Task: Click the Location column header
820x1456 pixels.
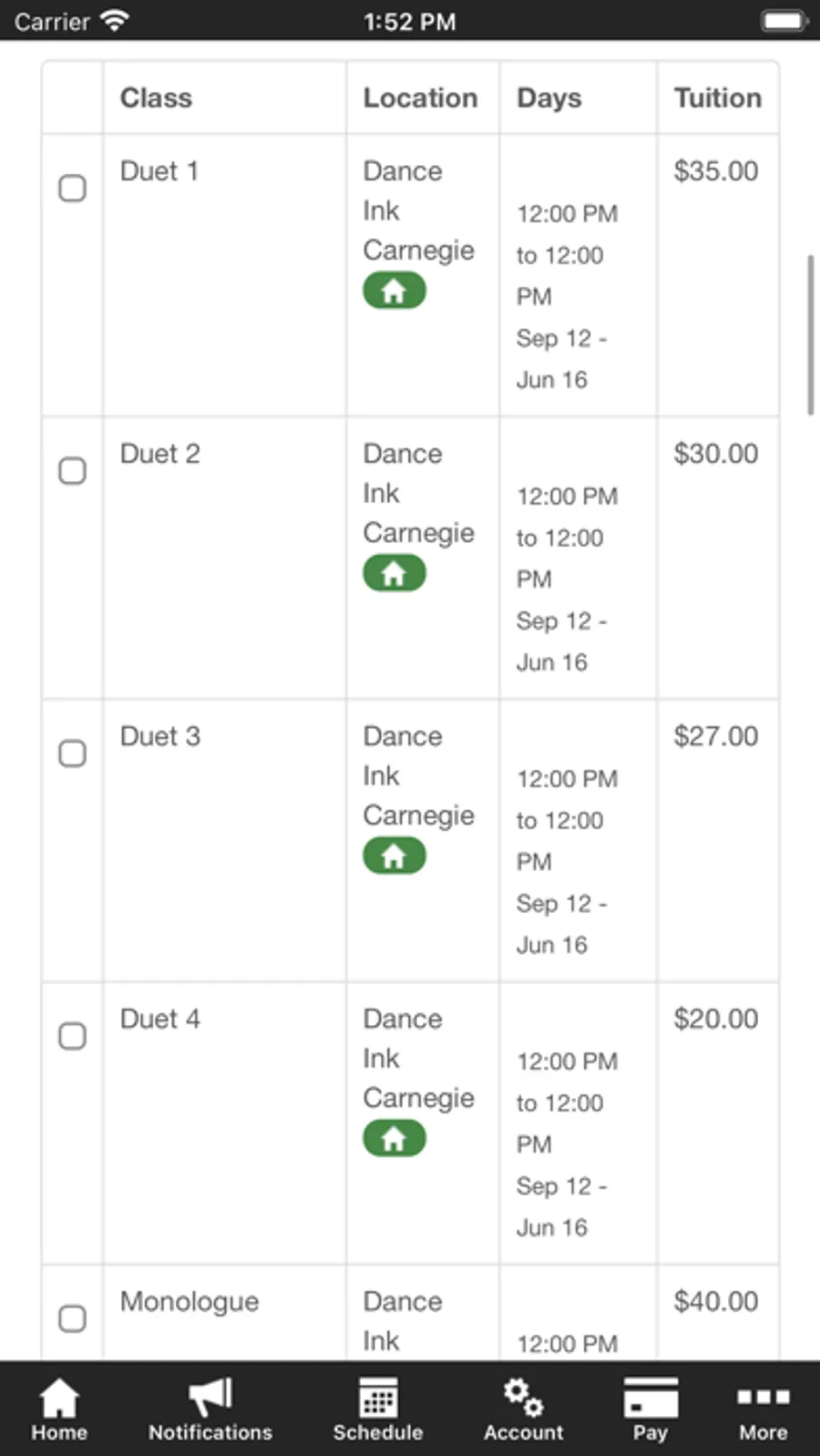Action: [x=420, y=98]
